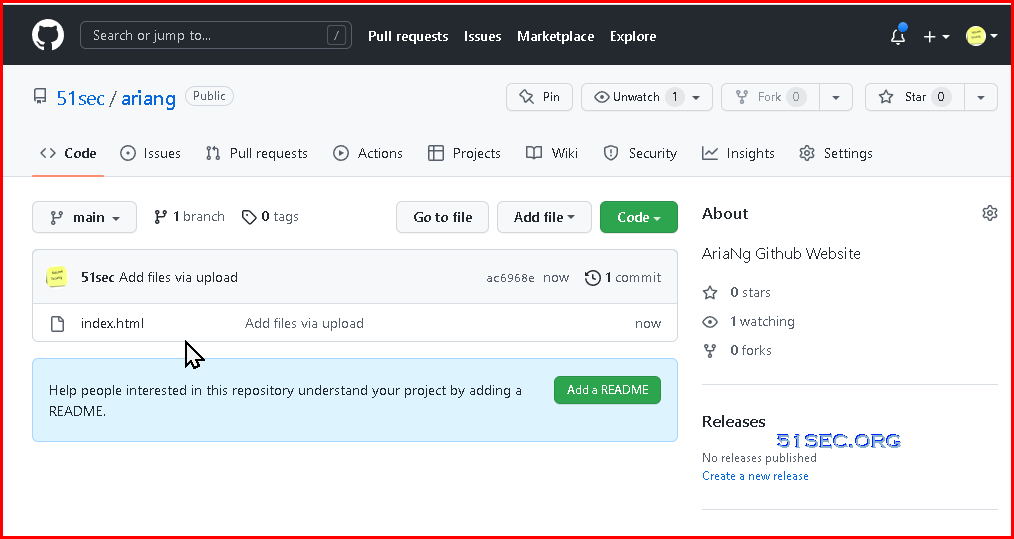Viewport: 1014px width, 539px height.
Task: Focus the Search or jump to field
Action: (x=216, y=36)
